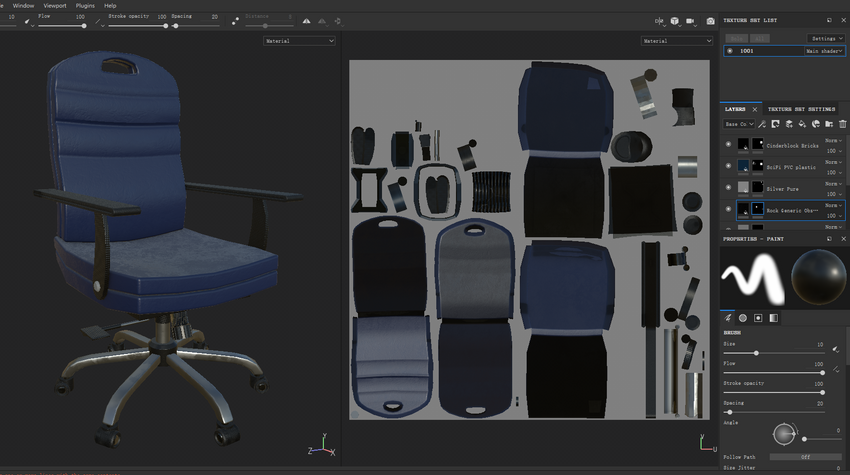The image size is (850, 475).
Task: Switch to Texture Set Settings tab
Action: 801,109
